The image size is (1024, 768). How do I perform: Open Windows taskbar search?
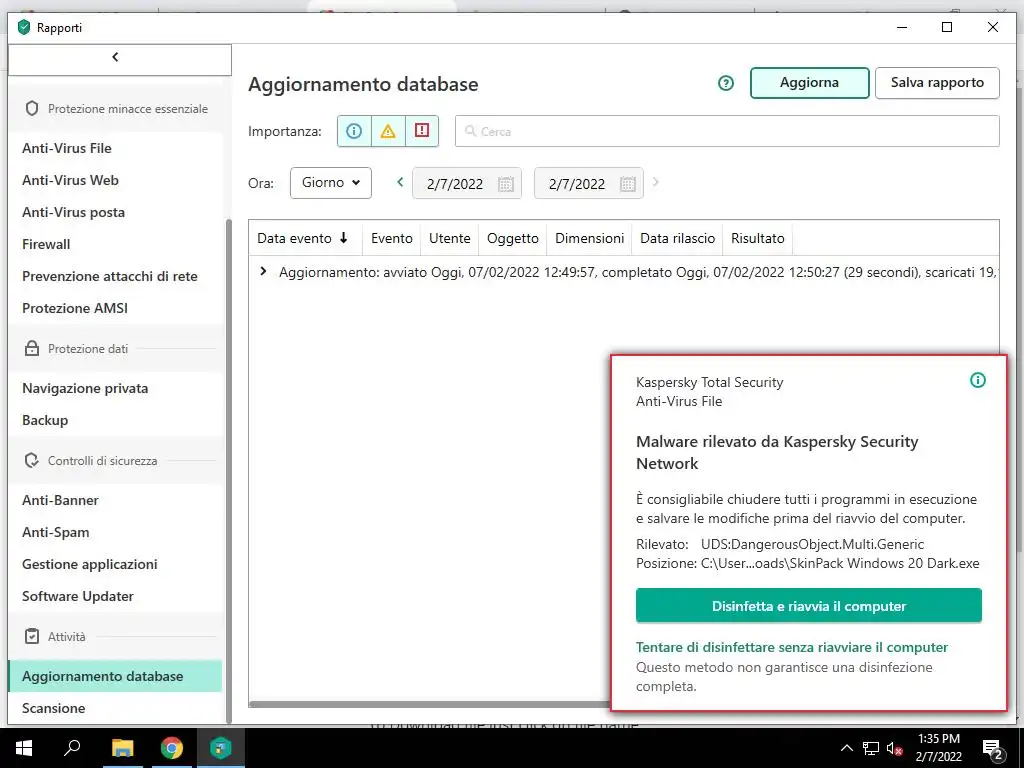click(72, 748)
